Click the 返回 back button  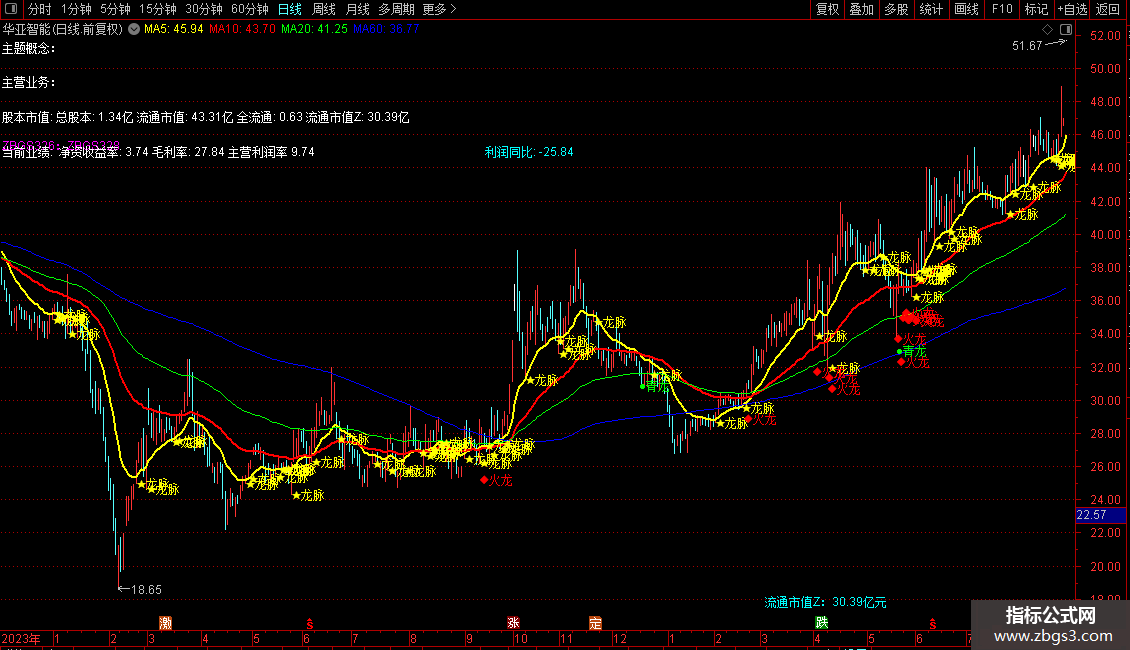1108,9
